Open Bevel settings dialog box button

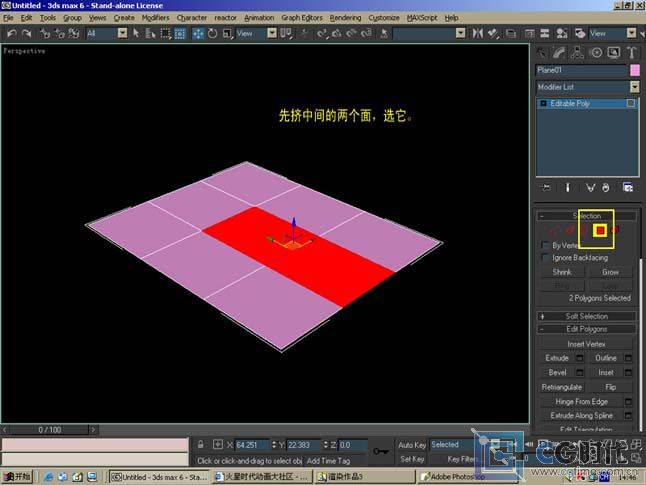click(580, 373)
